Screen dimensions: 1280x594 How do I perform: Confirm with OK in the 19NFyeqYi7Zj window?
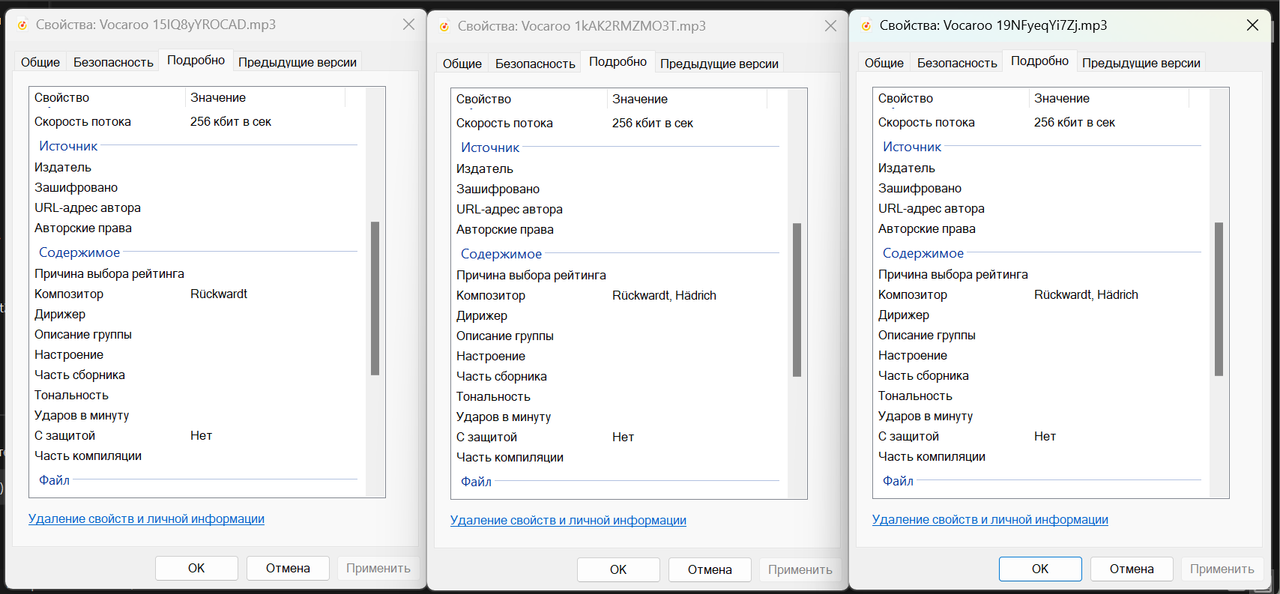[x=1041, y=569]
